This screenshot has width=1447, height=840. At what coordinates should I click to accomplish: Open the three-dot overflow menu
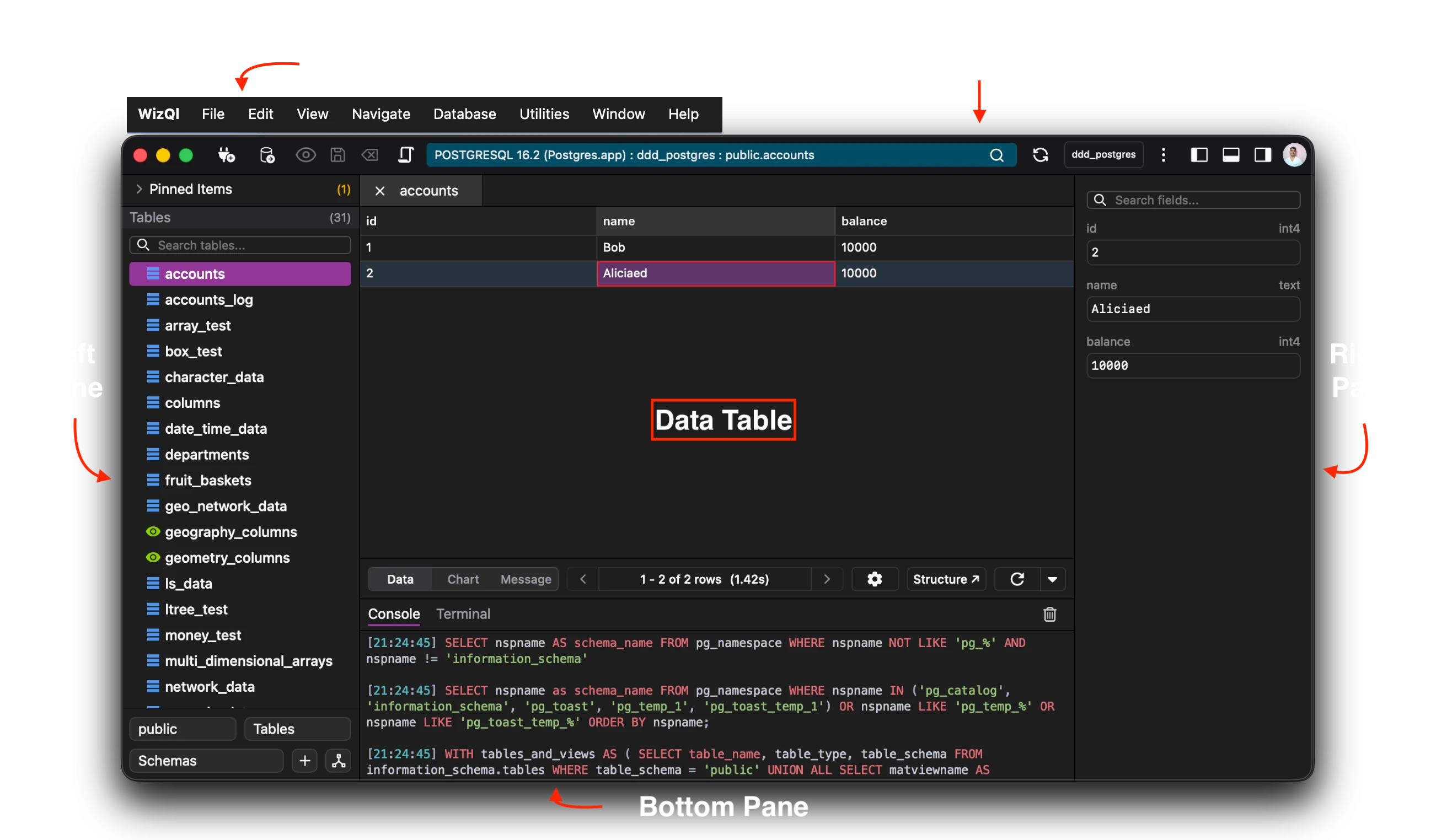pos(1164,155)
